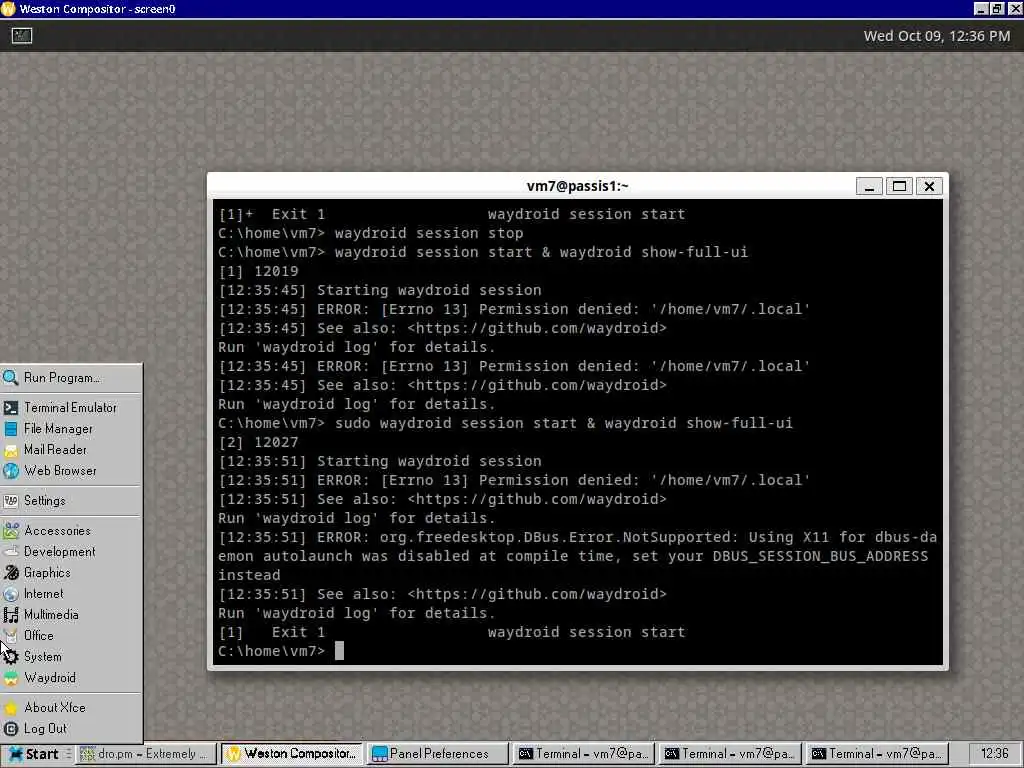Open Mail Reader menu entry
The width and height of the screenshot is (1024, 768).
[x=71, y=449]
